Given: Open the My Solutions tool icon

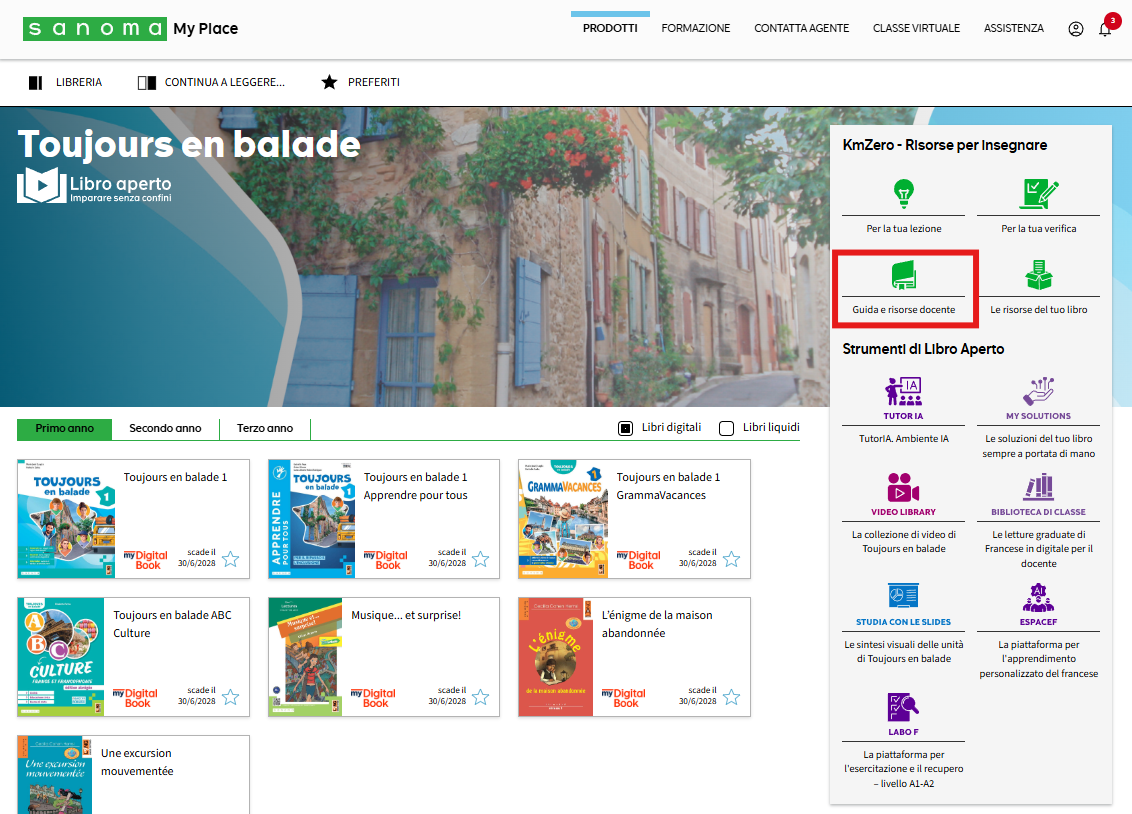Looking at the screenshot, I should [x=1038, y=392].
